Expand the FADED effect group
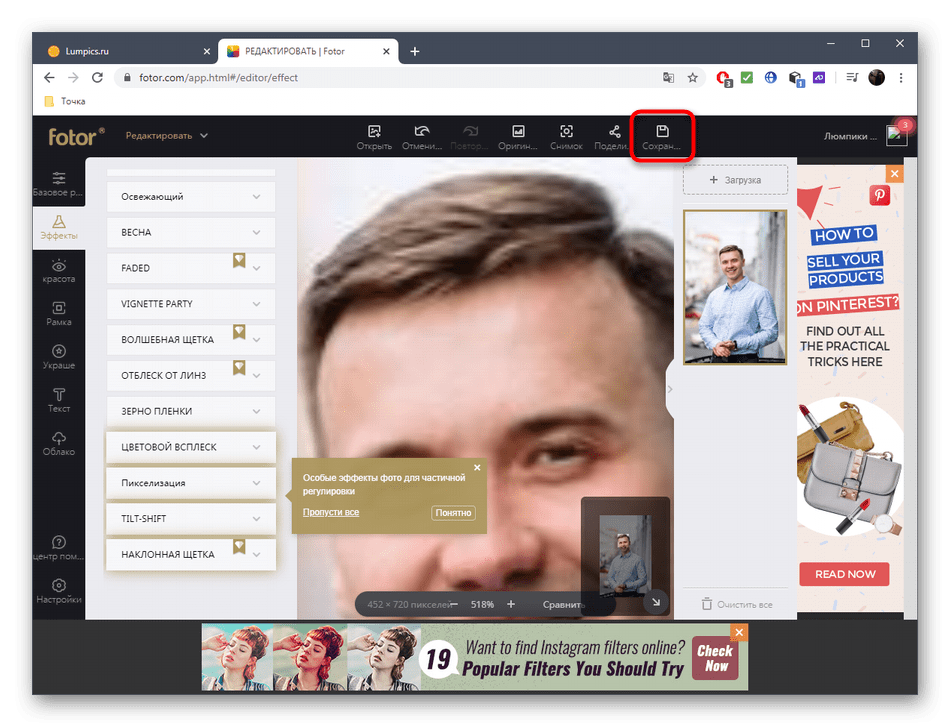Viewport: 950px width, 727px height. pyautogui.click(x=191, y=268)
